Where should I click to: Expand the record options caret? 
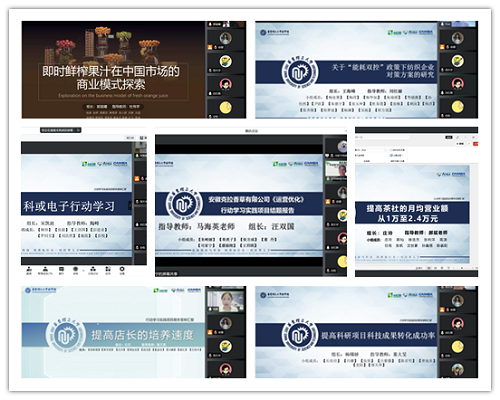click(x=83, y=270)
